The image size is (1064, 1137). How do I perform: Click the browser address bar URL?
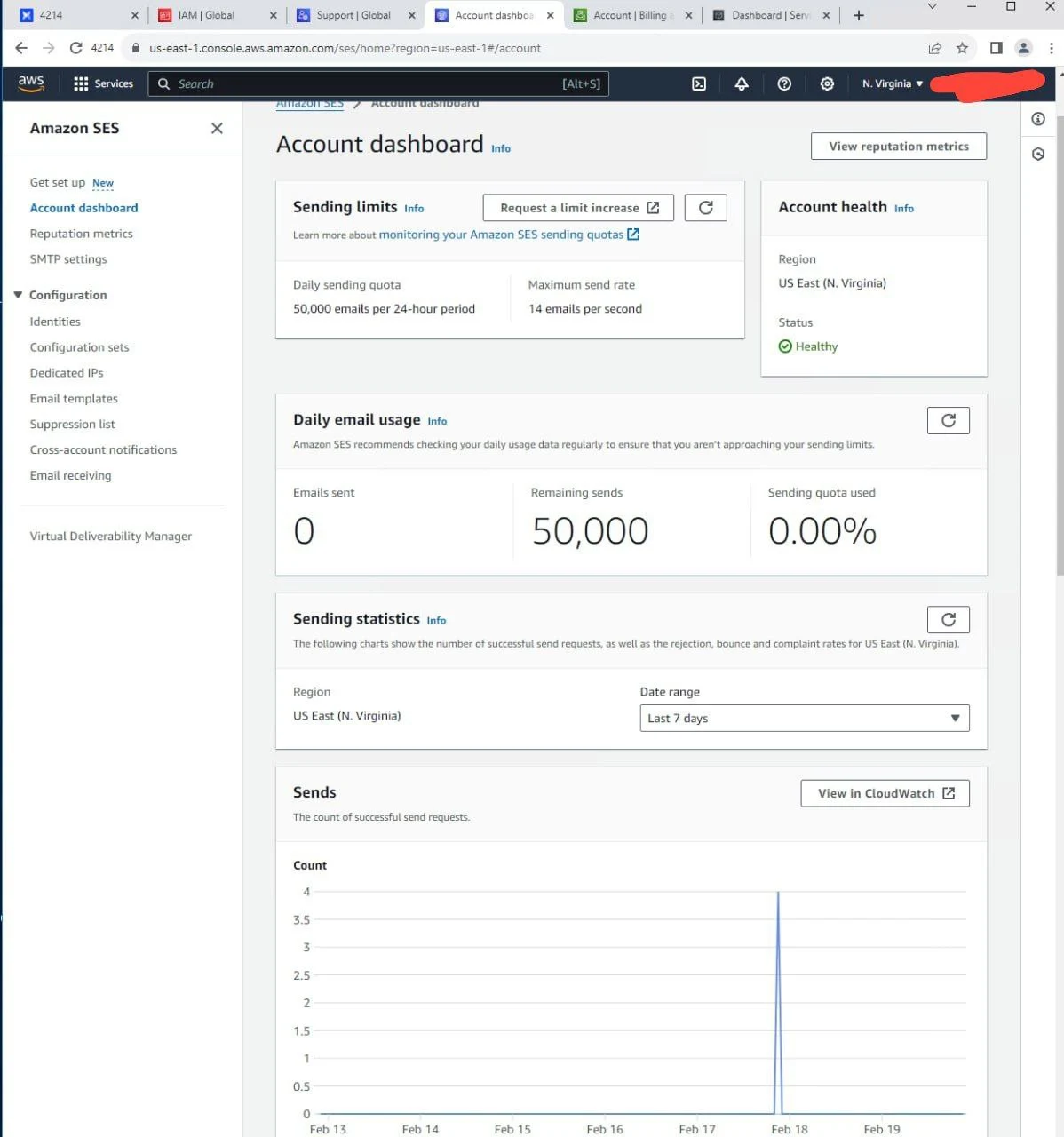[x=345, y=48]
